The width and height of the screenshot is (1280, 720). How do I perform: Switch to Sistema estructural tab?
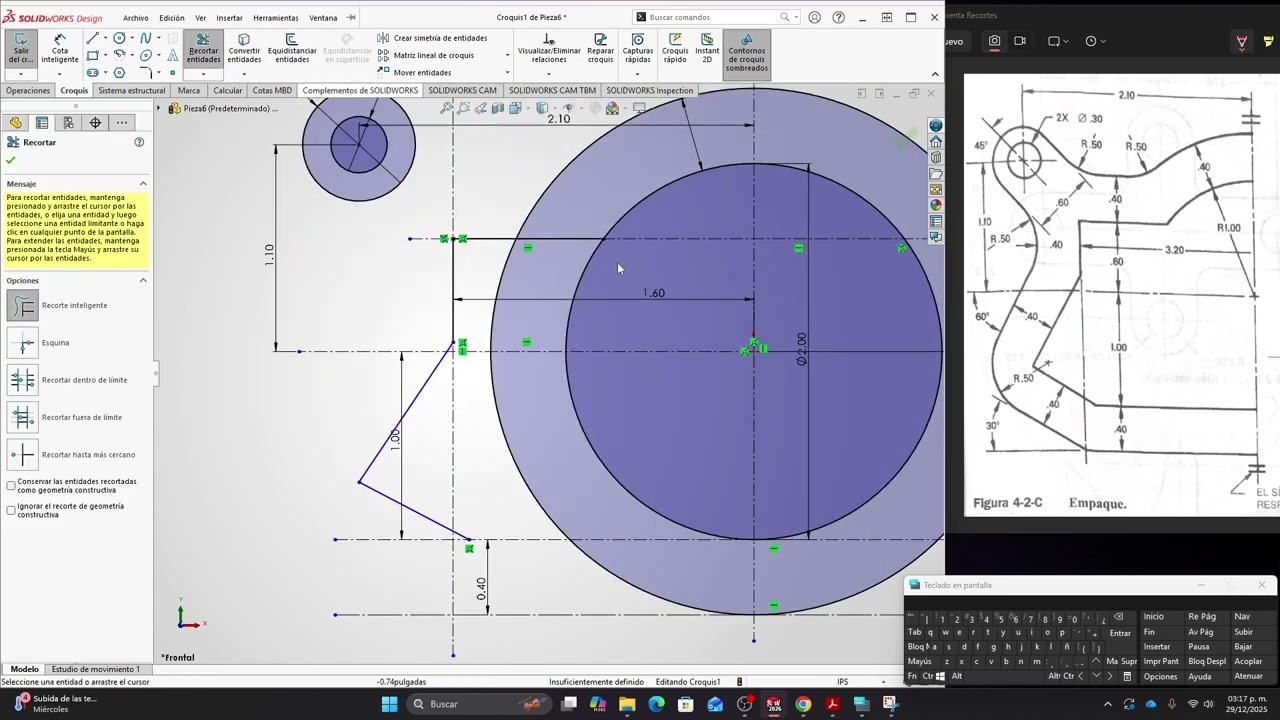tap(132, 90)
